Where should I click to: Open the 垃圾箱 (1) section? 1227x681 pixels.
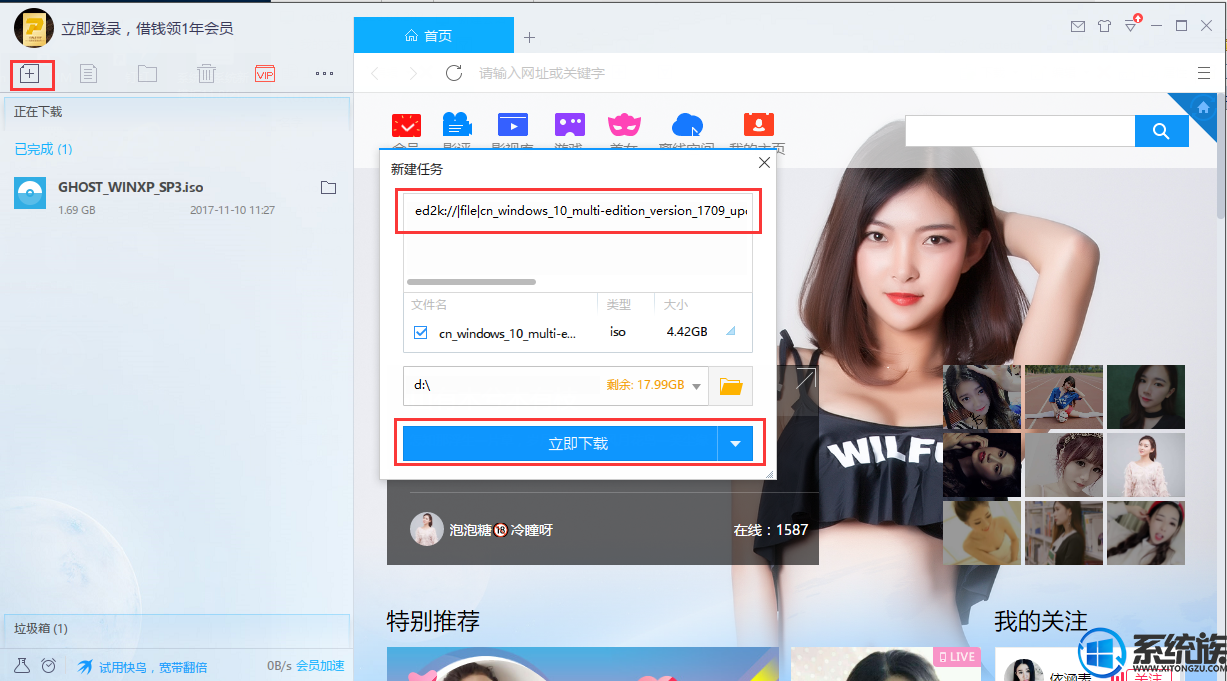point(41,629)
